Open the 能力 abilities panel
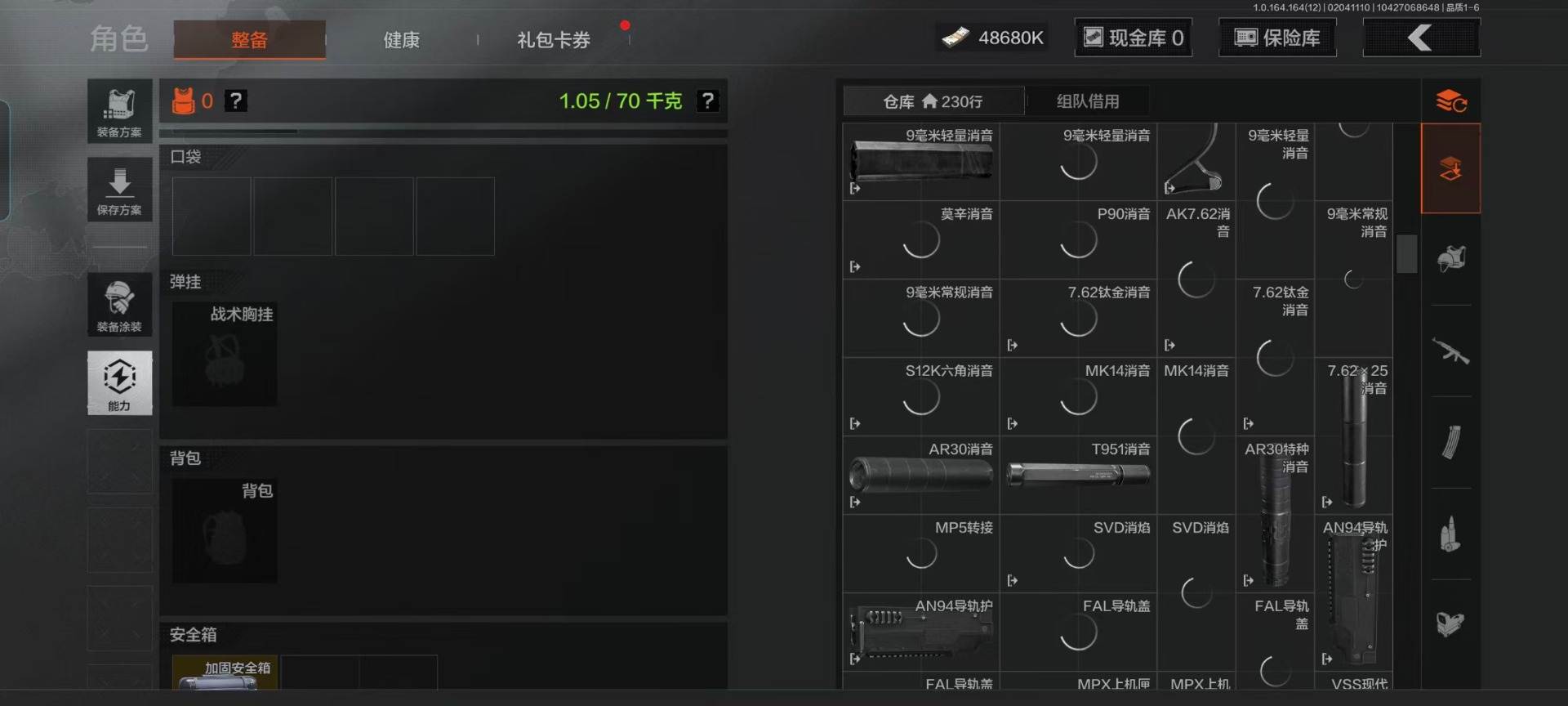The width and height of the screenshot is (1568, 706). click(x=119, y=383)
